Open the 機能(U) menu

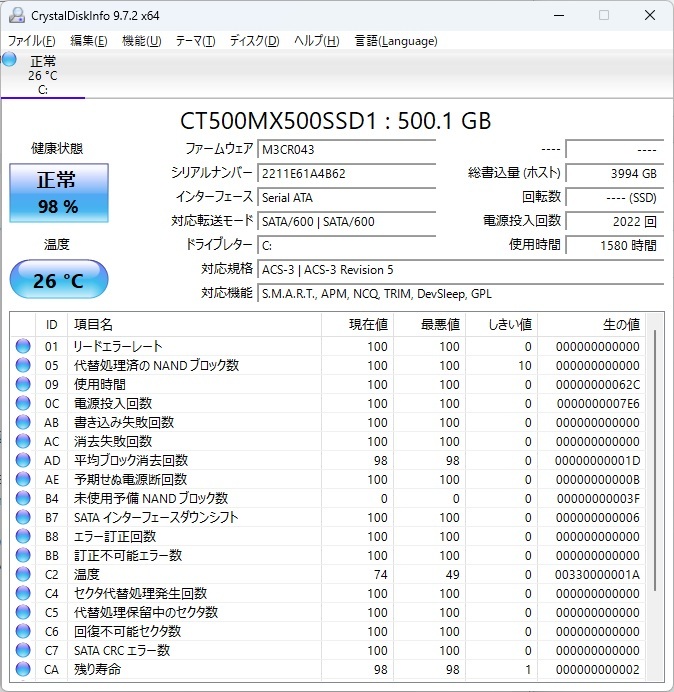pos(141,41)
